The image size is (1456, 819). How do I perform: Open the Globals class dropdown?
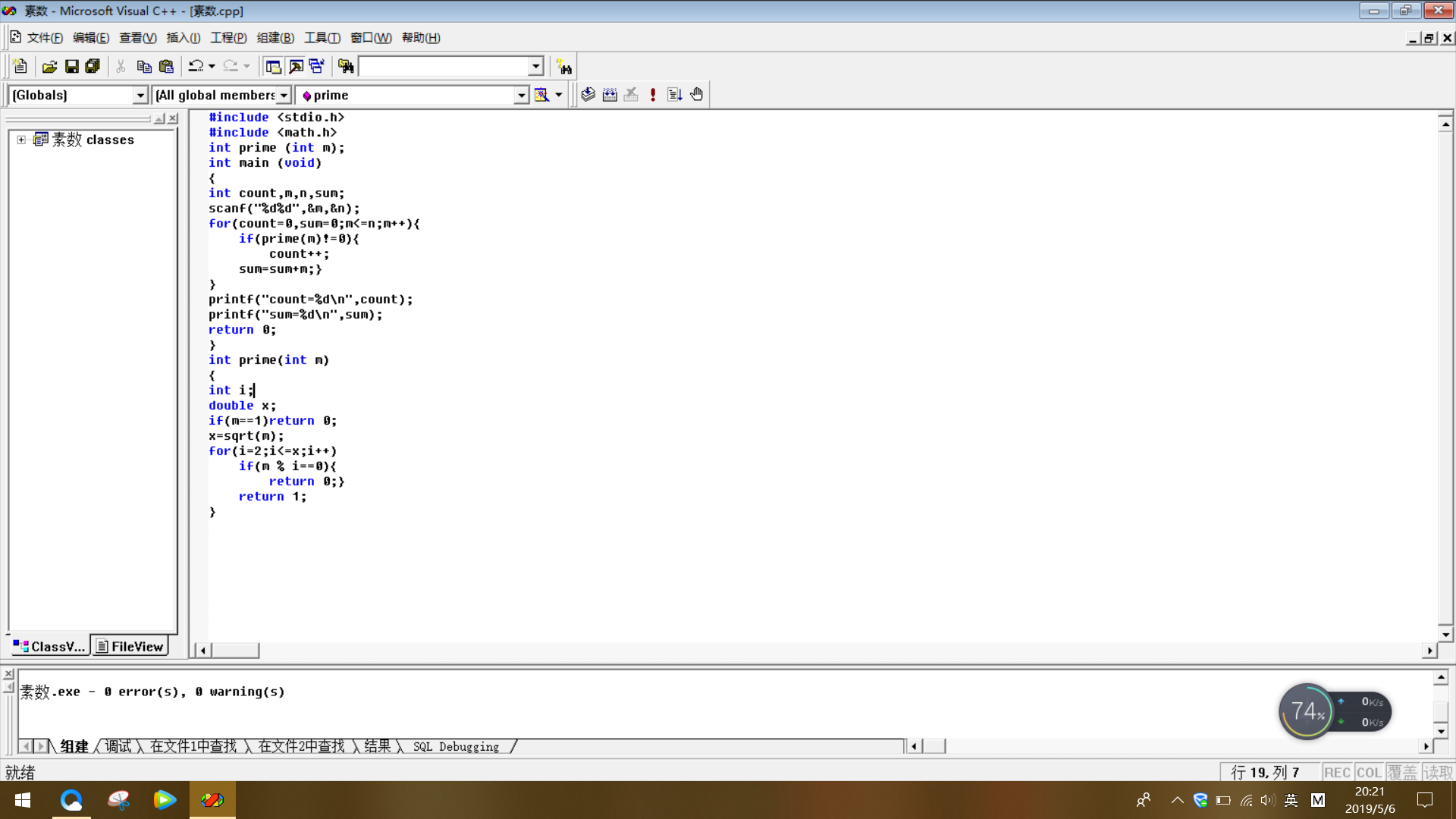click(x=140, y=96)
